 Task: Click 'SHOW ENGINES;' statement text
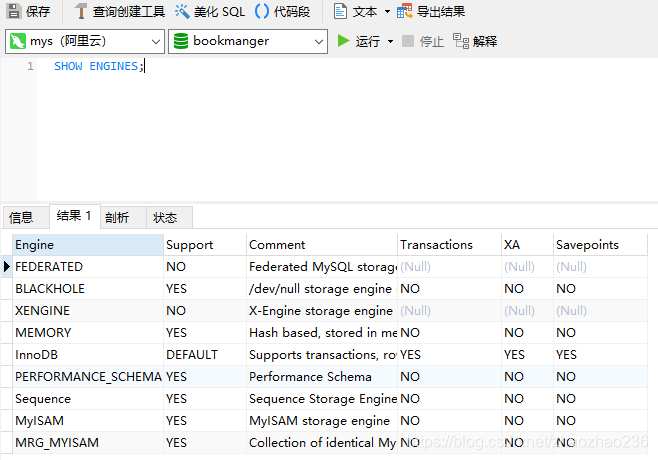[x=99, y=66]
